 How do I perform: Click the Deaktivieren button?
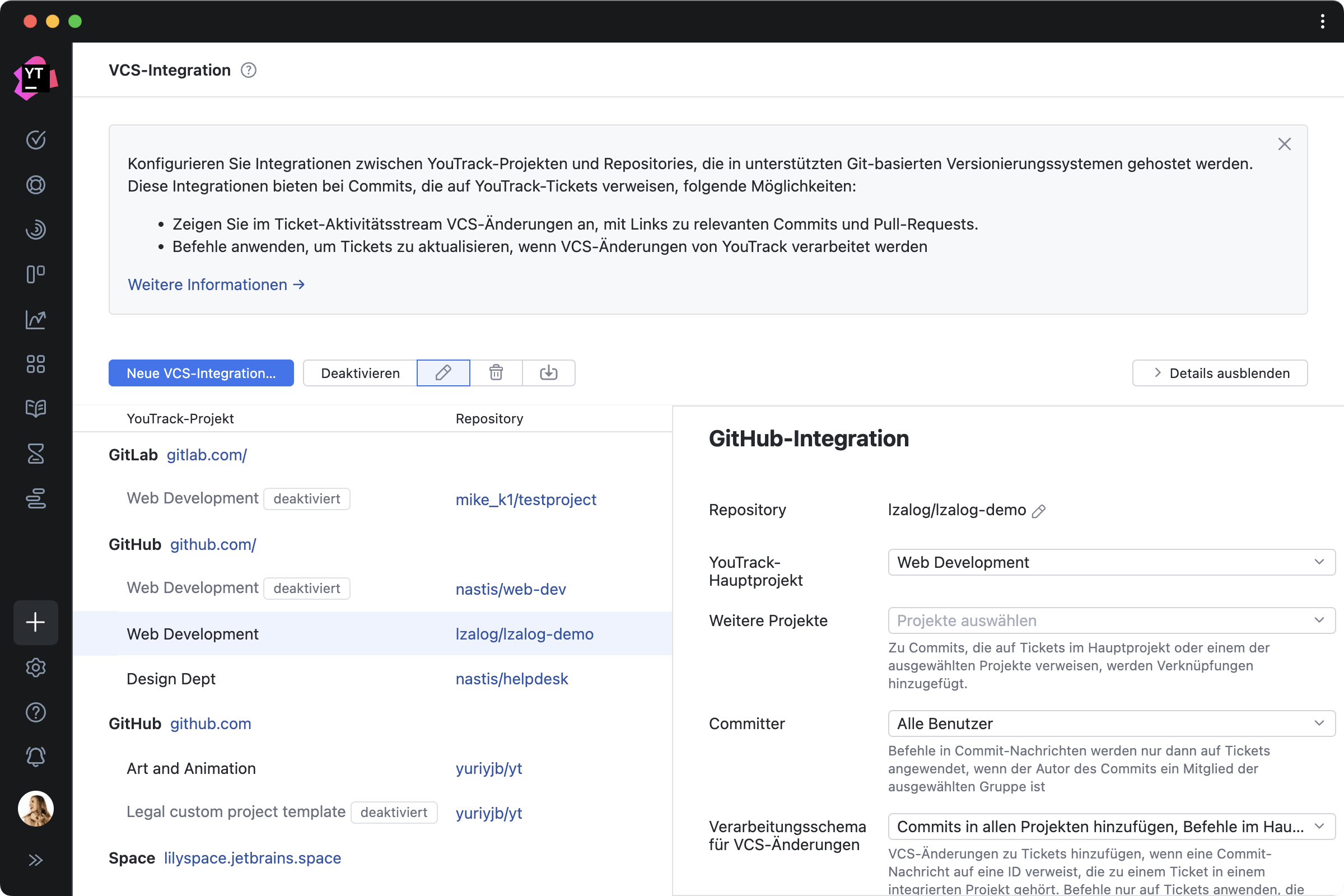360,373
